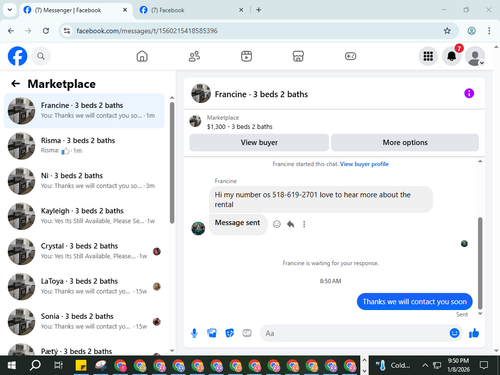
Task: Record a voice clip with microphone icon
Action: pos(194,333)
